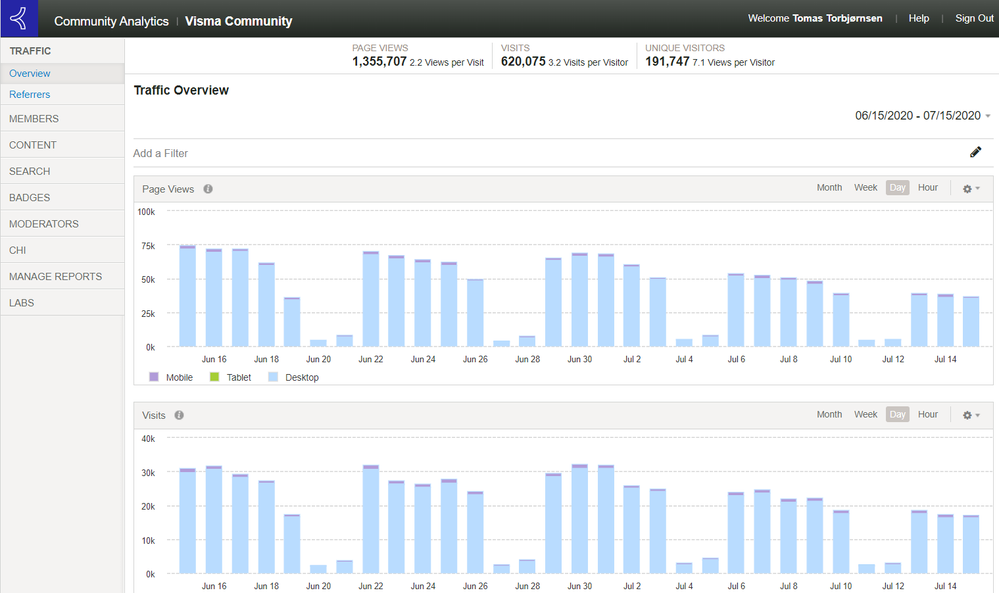Click the Help link in header
The width and height of the screenshot is (999, 593).
(918, 18)
